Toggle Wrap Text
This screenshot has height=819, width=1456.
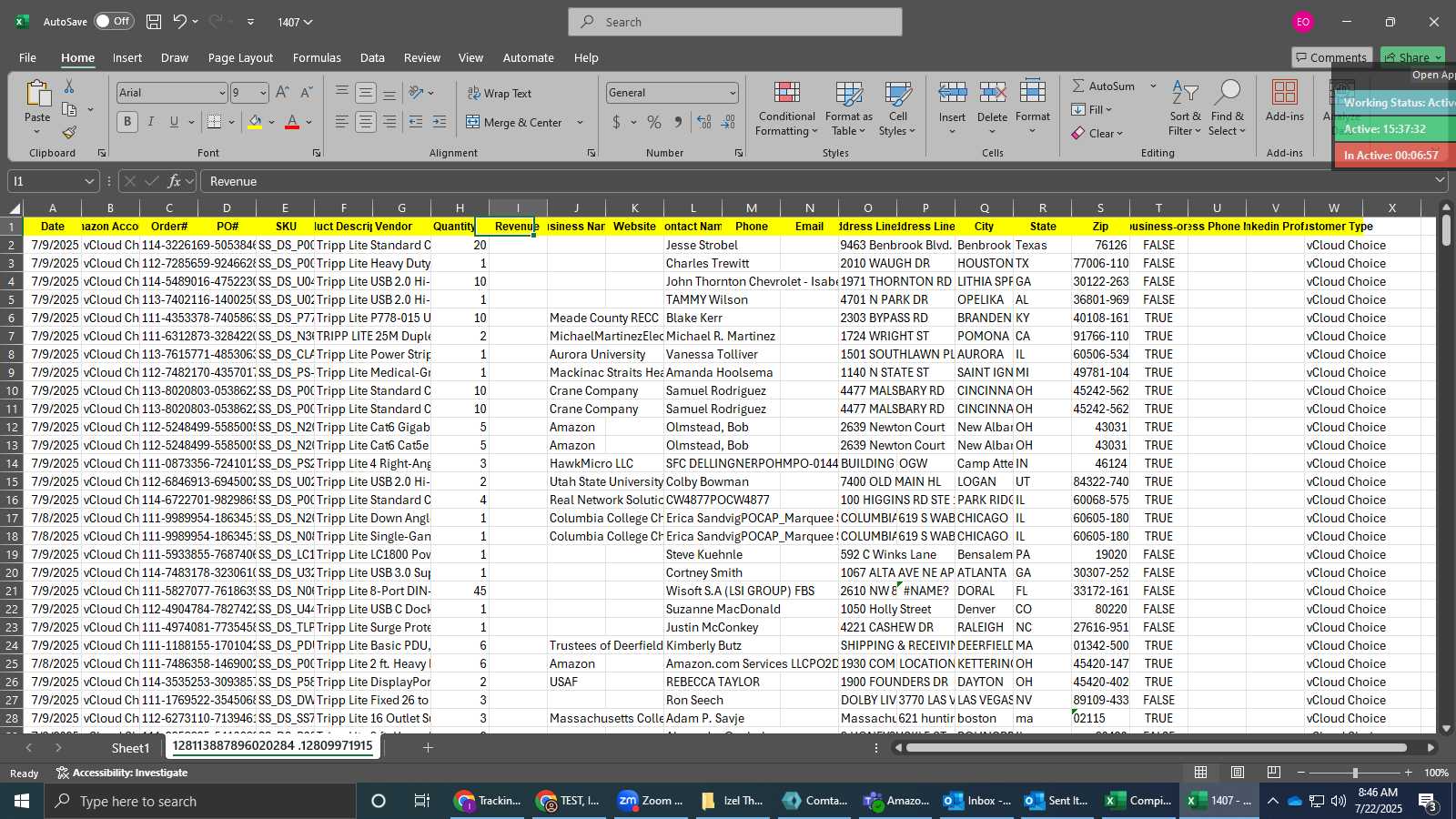pyautogui.click(x=500, y=93)
